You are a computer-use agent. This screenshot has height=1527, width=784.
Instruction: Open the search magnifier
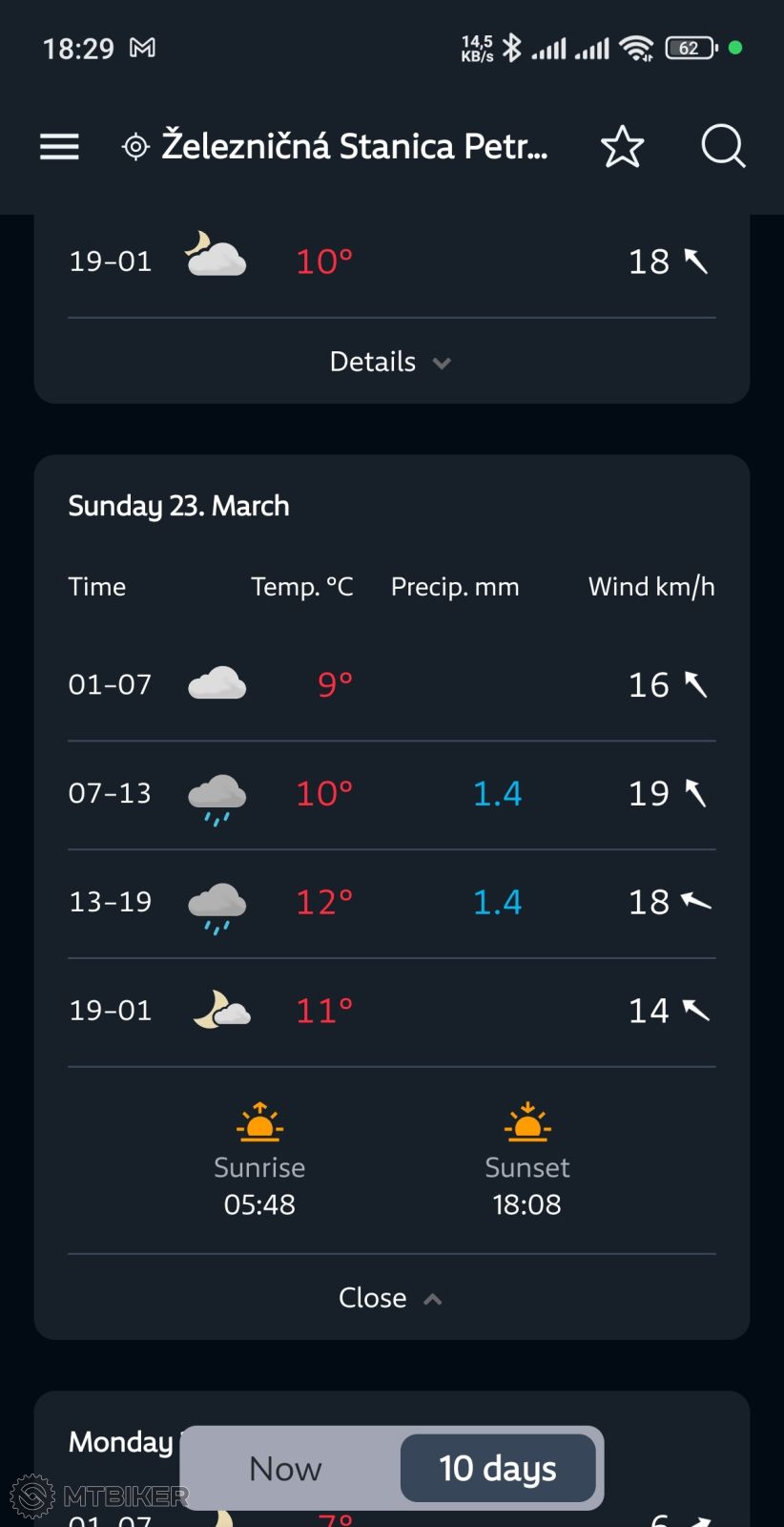pos(722,146)
